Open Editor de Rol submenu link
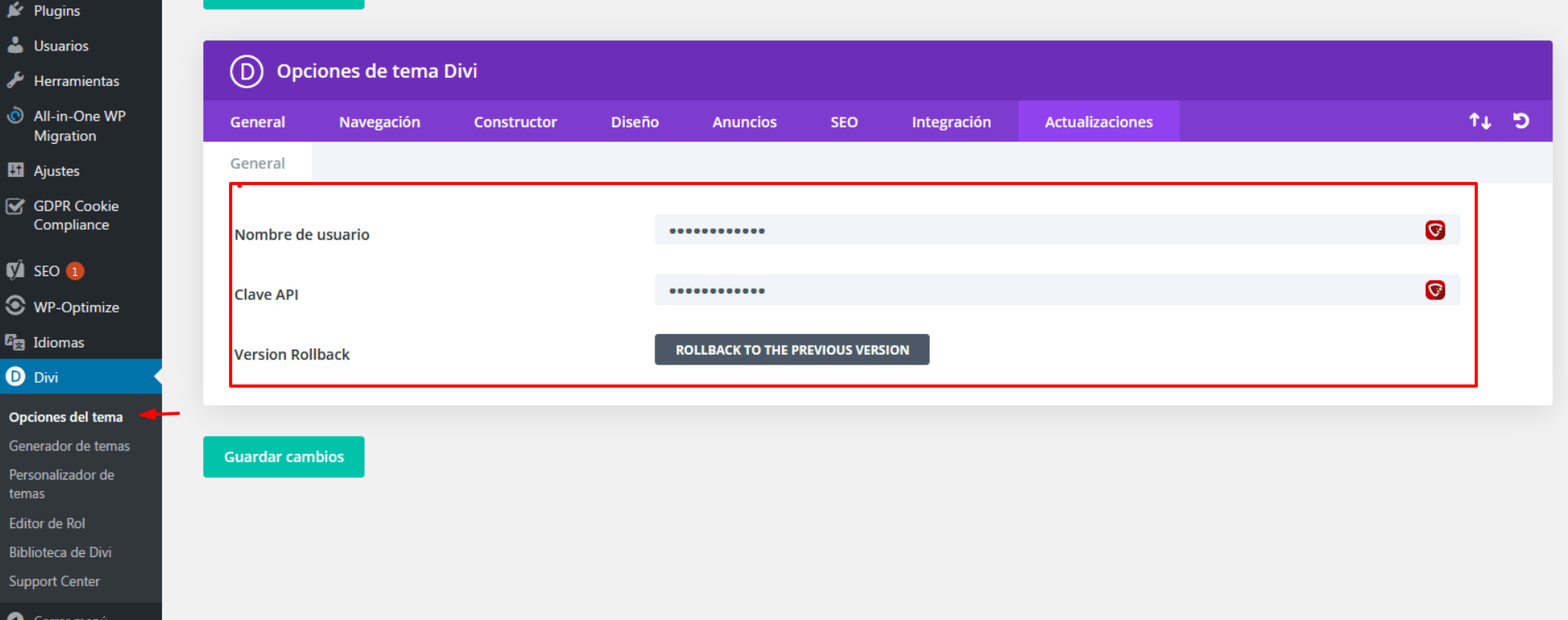The width and height of the screenshot is (1568, 620). click(47, 523)
